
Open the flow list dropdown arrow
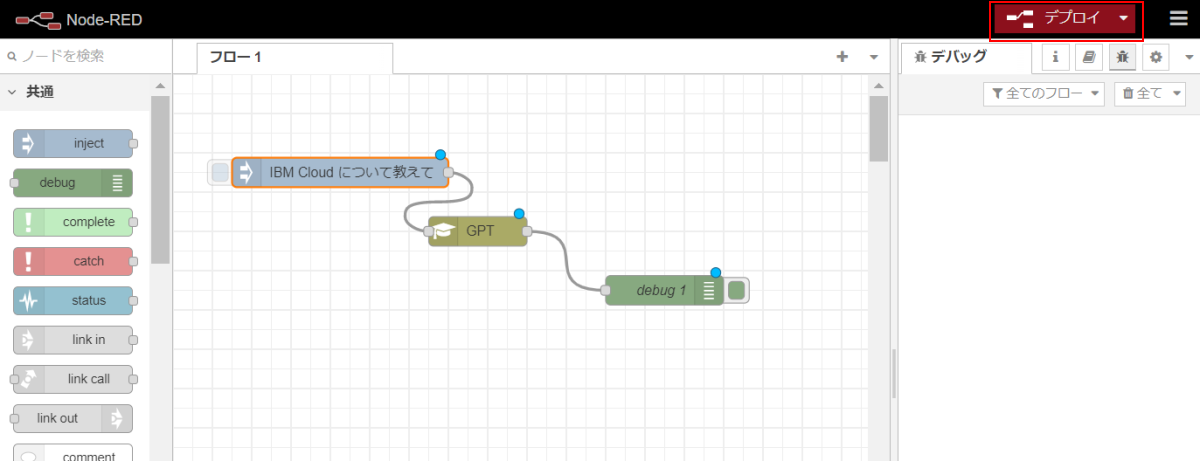(873, 57)
